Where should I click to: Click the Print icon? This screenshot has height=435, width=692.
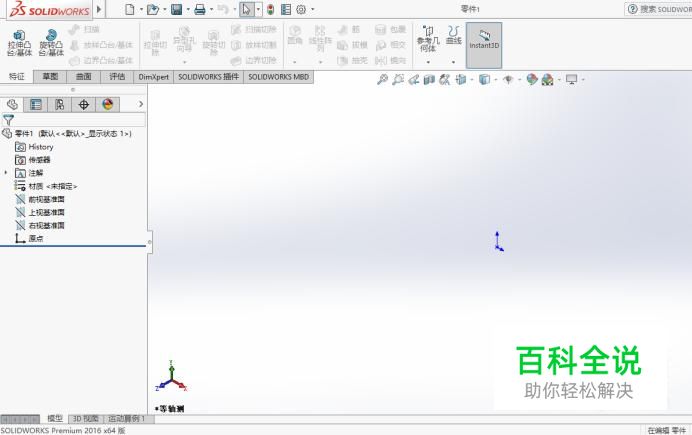click(x=200, y=9)
